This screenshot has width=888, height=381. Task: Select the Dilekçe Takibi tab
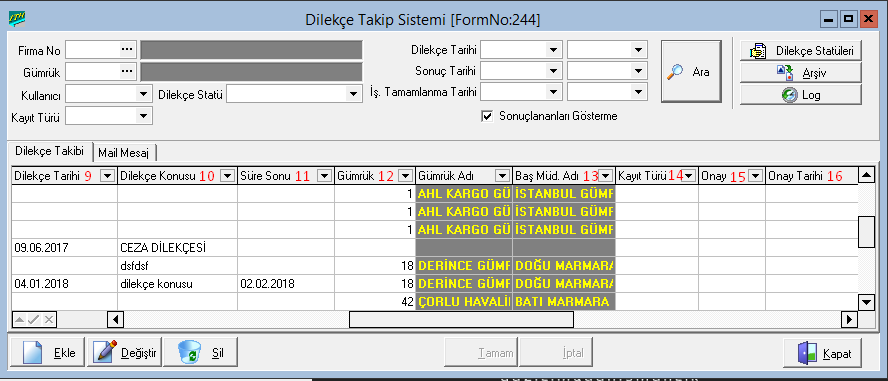(50, 151)
